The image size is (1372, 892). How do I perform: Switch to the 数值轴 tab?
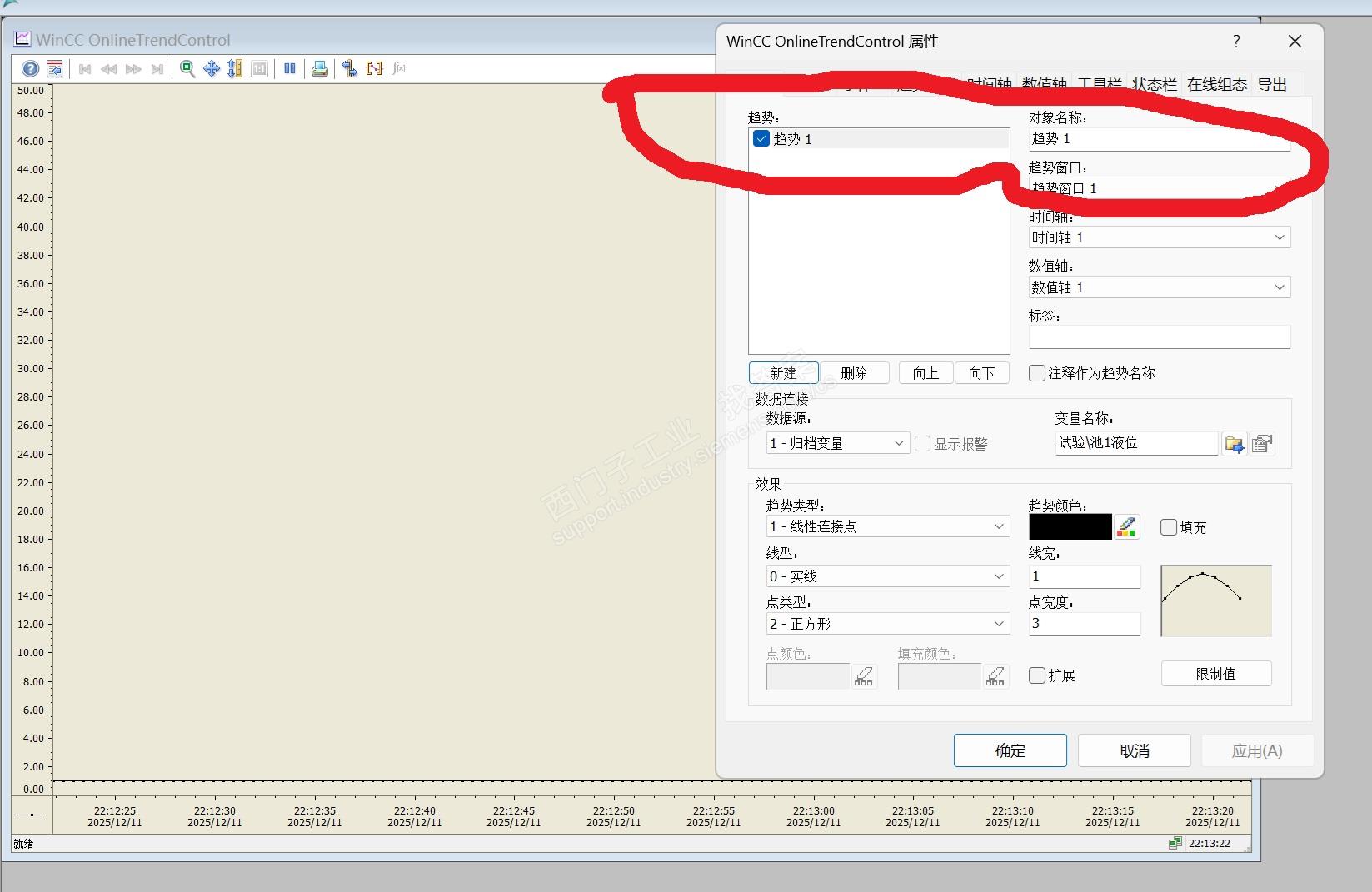(x=1045, y=85)
